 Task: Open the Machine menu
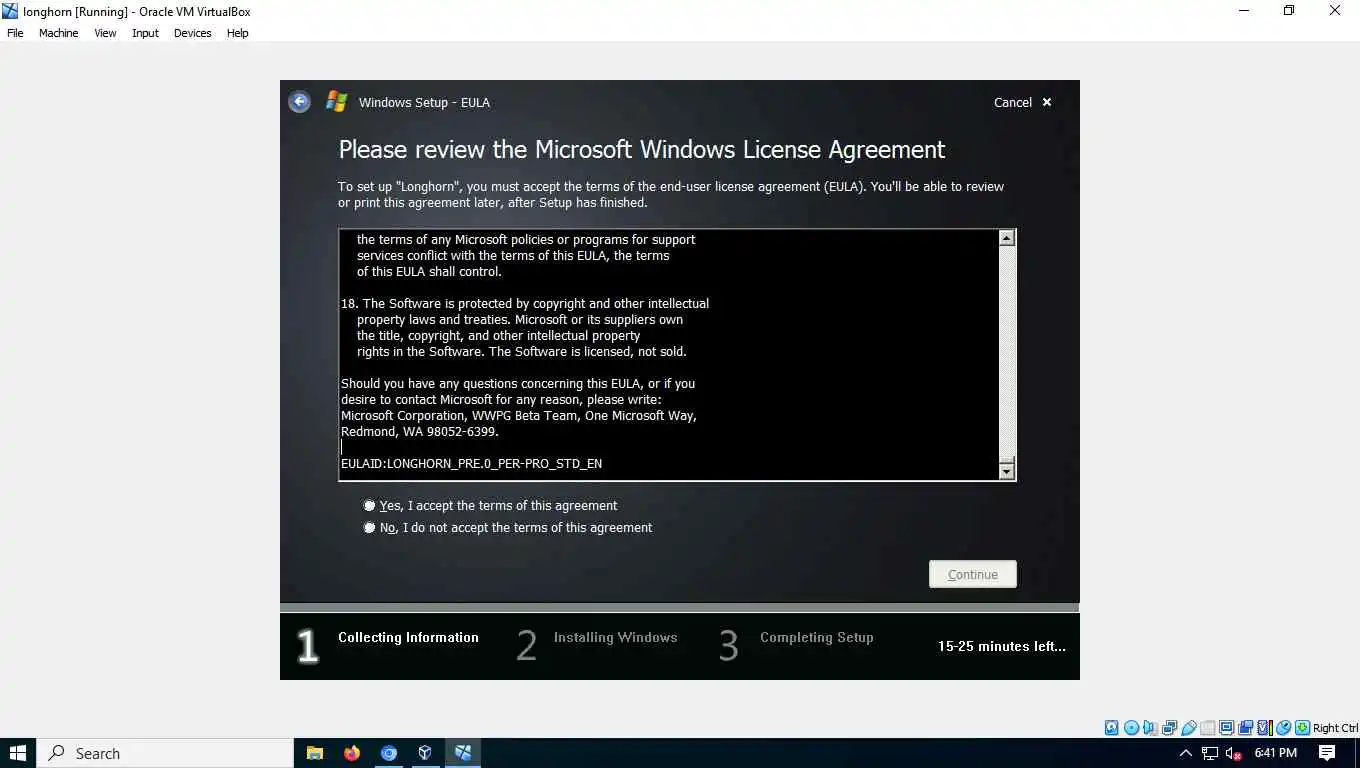58,33
